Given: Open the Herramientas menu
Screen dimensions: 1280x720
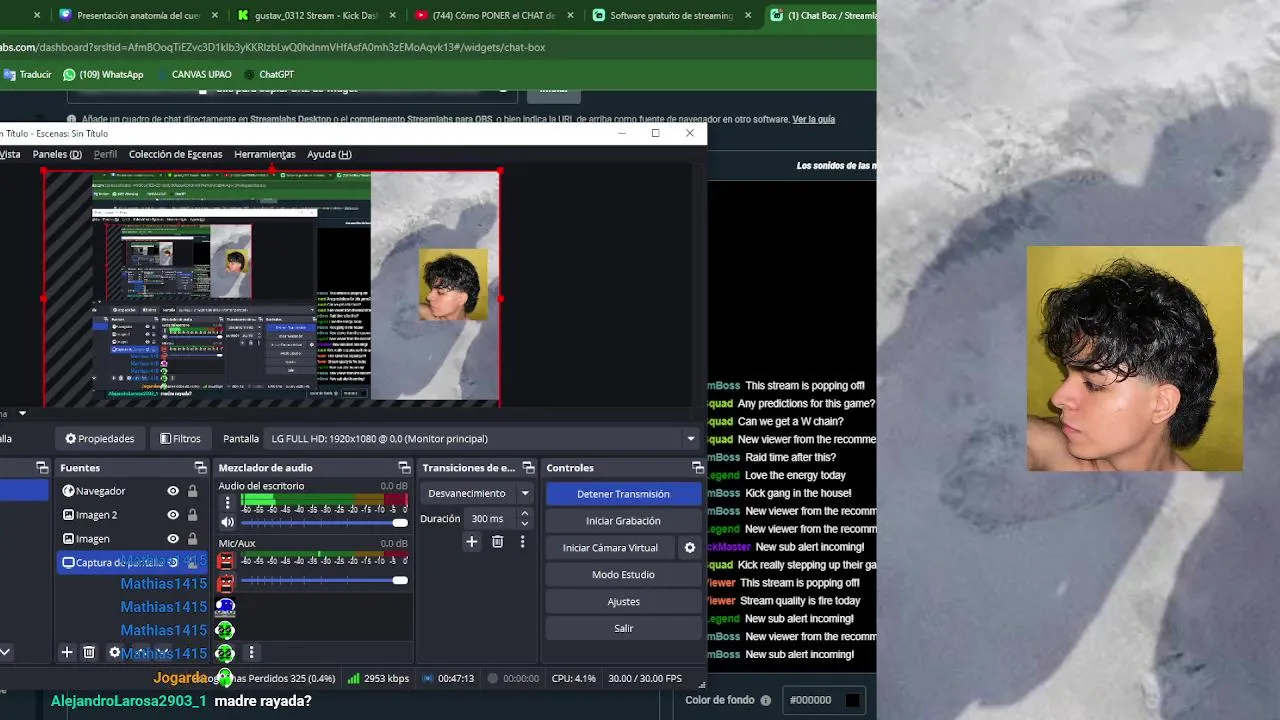Looking at the screenshot, I should pyautogui.click(x=264, y=154).
